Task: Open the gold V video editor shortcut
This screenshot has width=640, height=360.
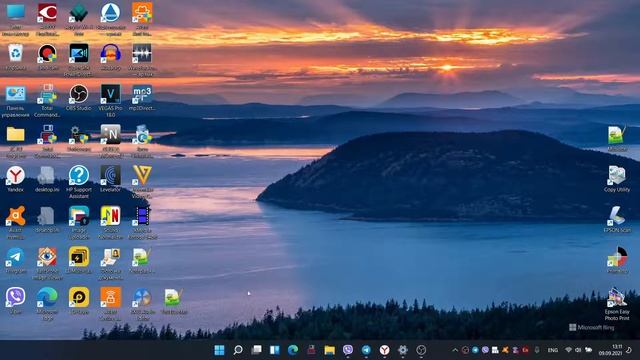Action: point(142,176)
